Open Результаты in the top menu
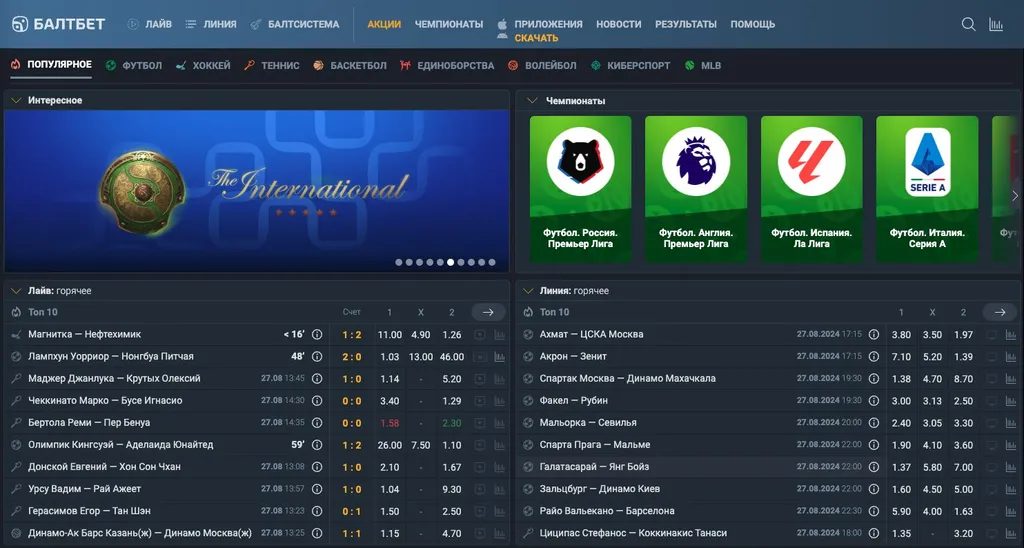The width and height of the screenshot is (1024, 548). pyautogui.click(x=685, y=24)
